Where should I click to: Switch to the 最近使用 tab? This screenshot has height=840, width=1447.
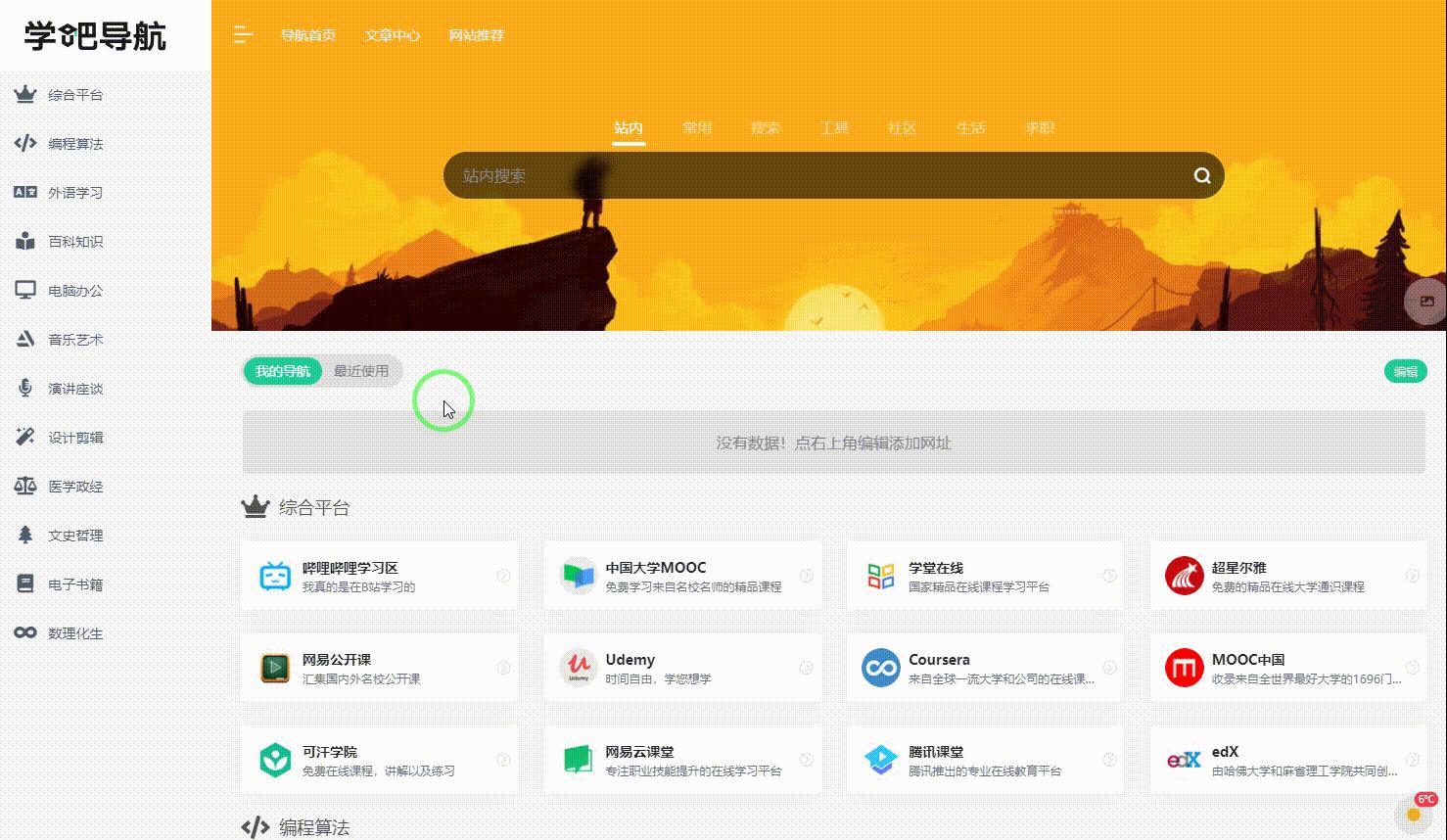pyautogui.click(x=360, y=371)
